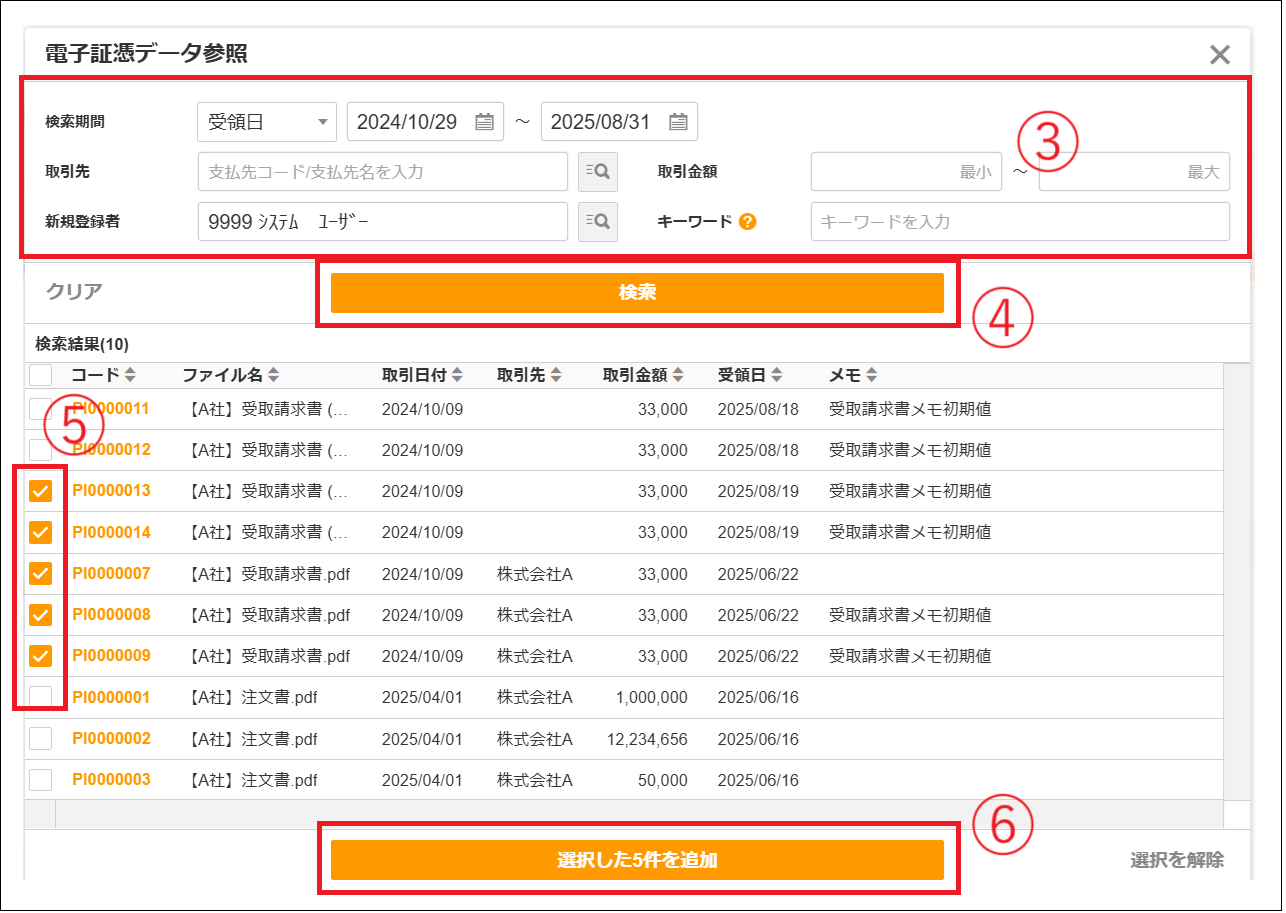
Task: Focus the 新規登録者 input with 9999 システム ユーザー
Action: [x=383, y=222]
